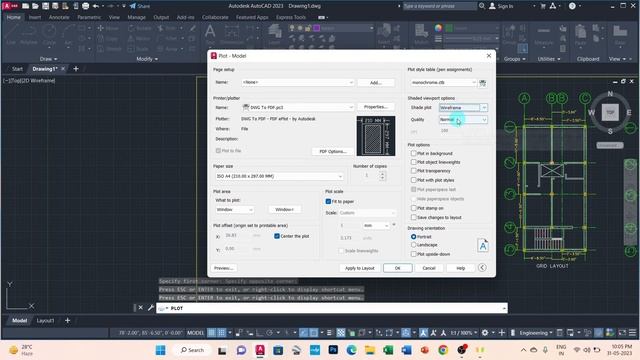Click the search magnifier next to keyword field
This screenshot has height=360, width=640.
pyautogui.click(x=482, y=6)
